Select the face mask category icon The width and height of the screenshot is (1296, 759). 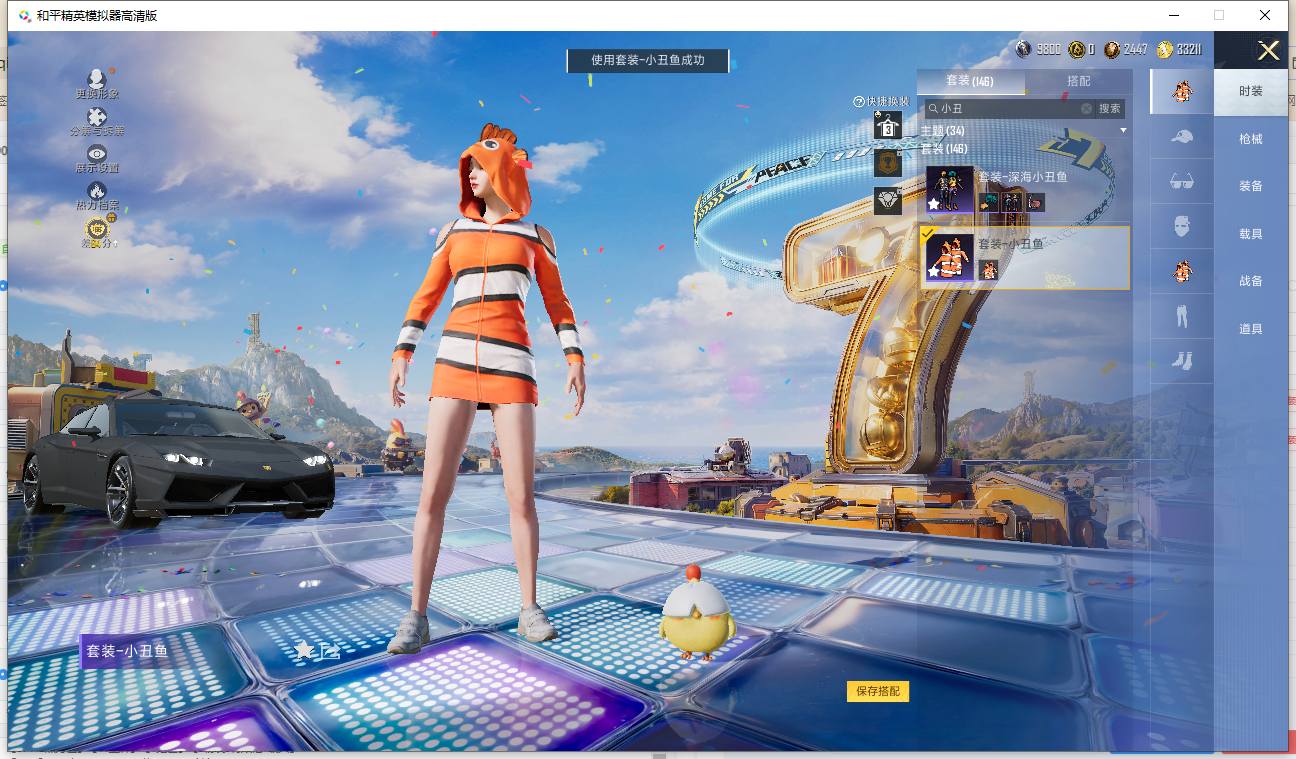point(1181,226)
